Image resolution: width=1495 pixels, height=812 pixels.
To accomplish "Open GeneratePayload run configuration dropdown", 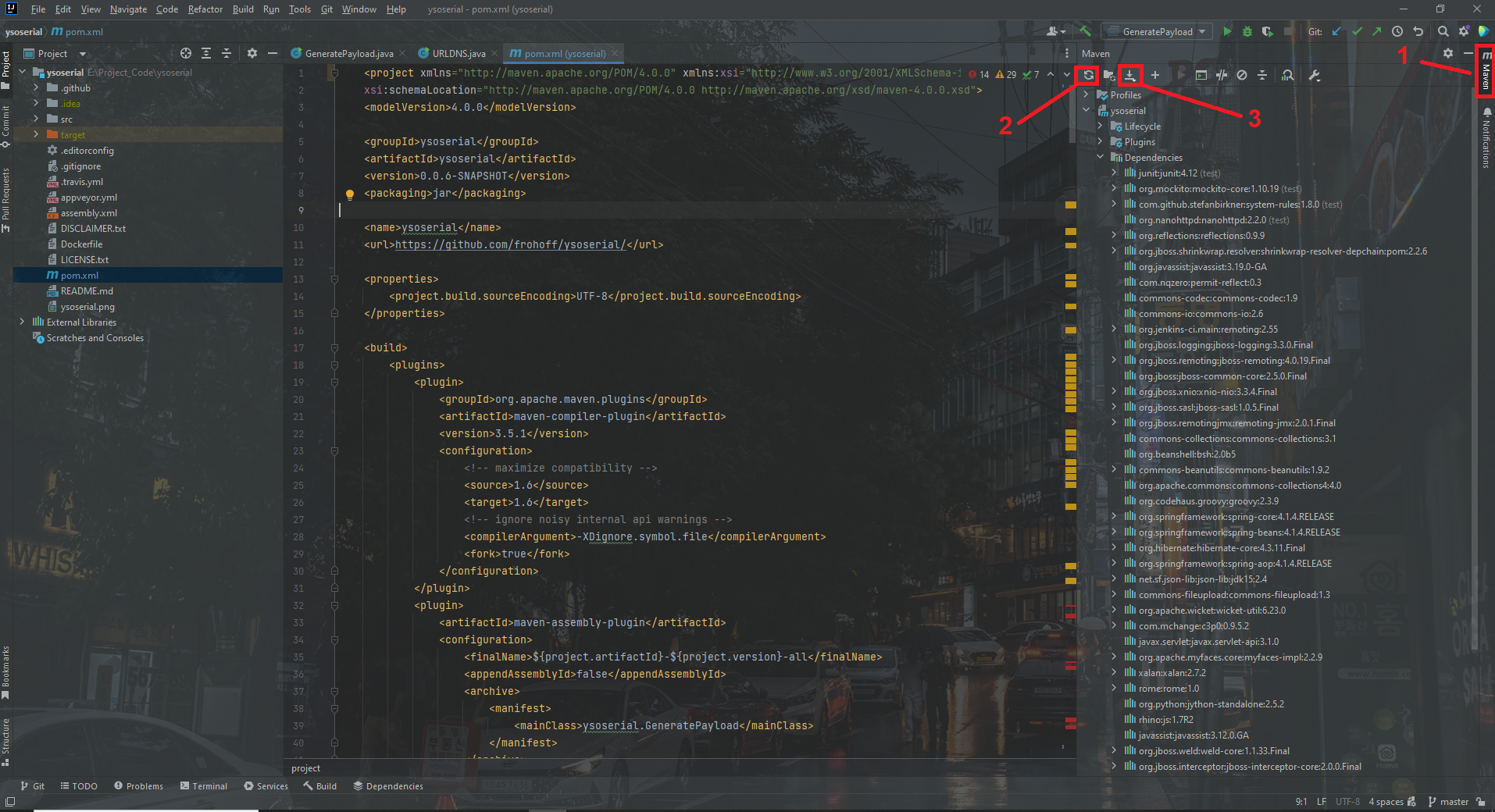I will tap(1158, 31).
